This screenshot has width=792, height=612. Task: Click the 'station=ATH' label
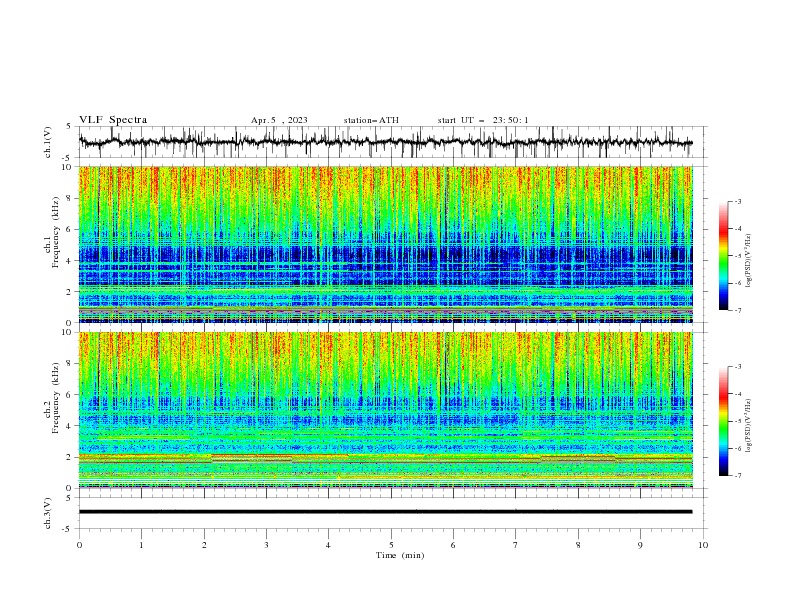click(x=371, y=120)
